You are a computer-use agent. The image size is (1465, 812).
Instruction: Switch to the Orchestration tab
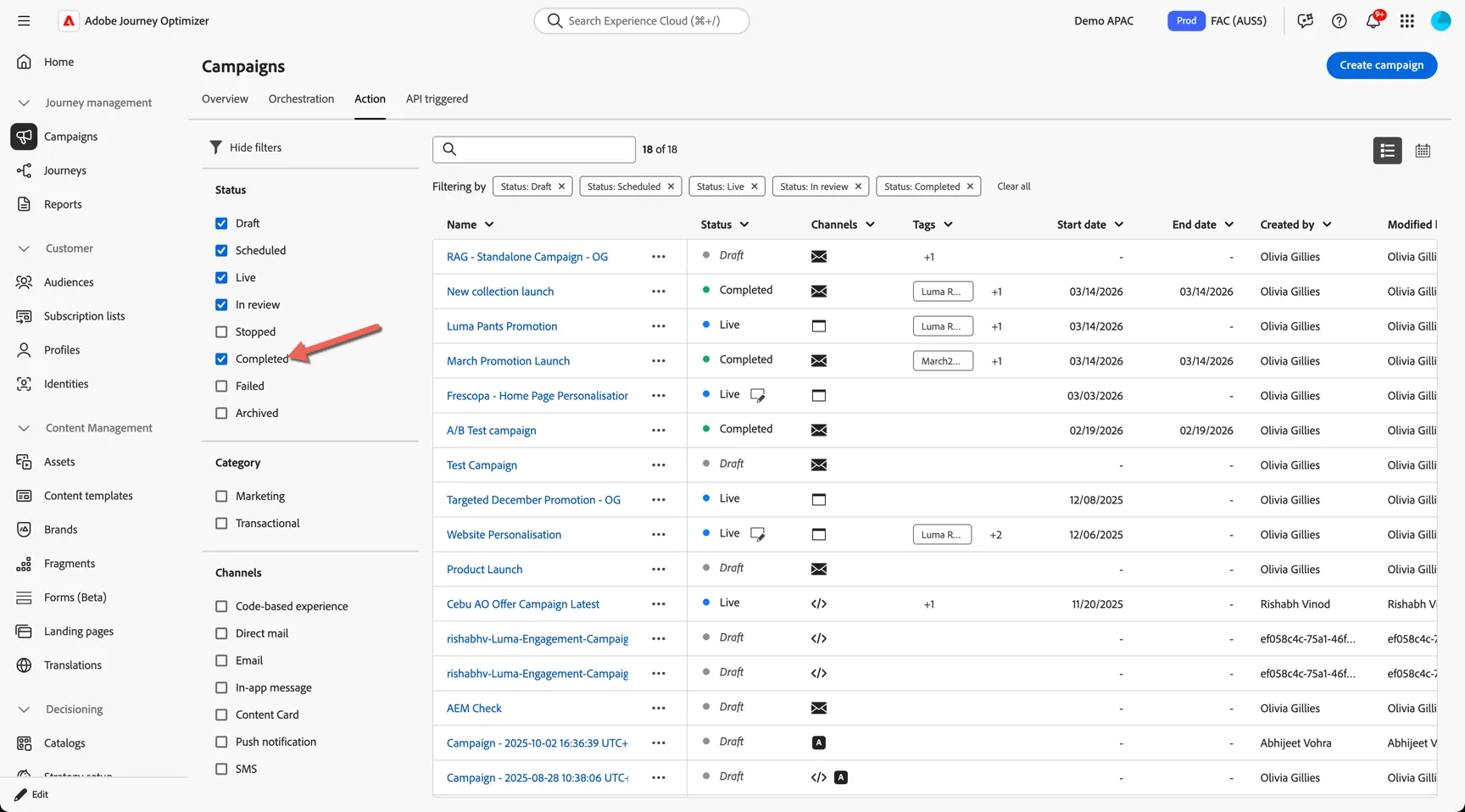(301, 99)
